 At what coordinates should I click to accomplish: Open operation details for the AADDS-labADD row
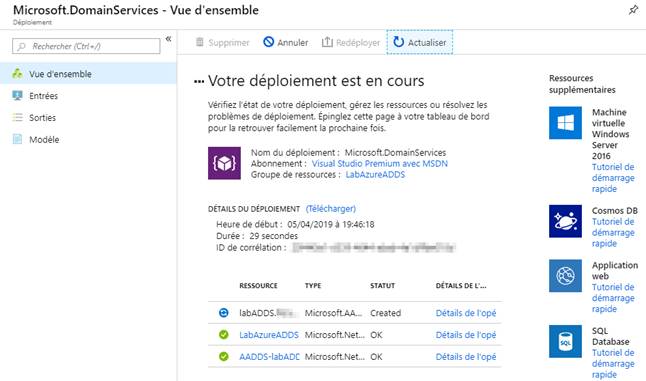point(466,357)
